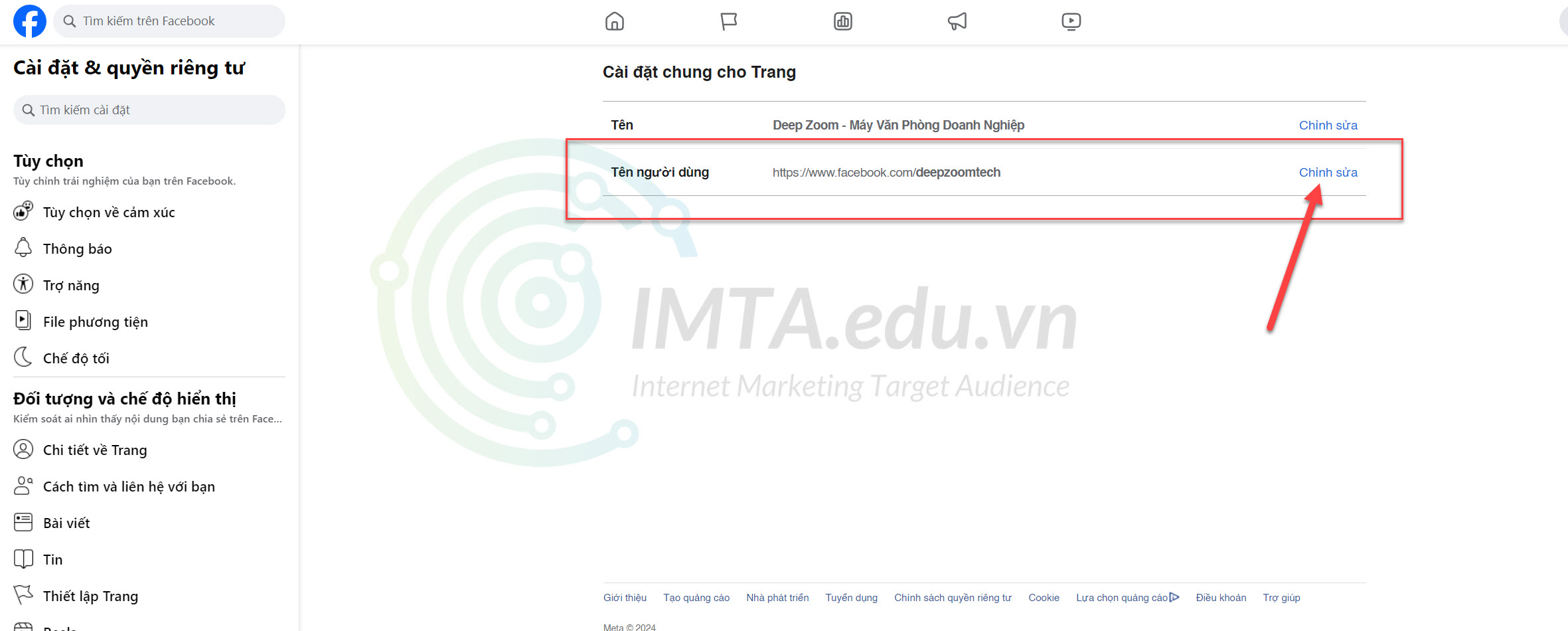Open 'Tin' settings in sidebar
This screenshot has width=1568, height=631.
(x=53, y=560)
